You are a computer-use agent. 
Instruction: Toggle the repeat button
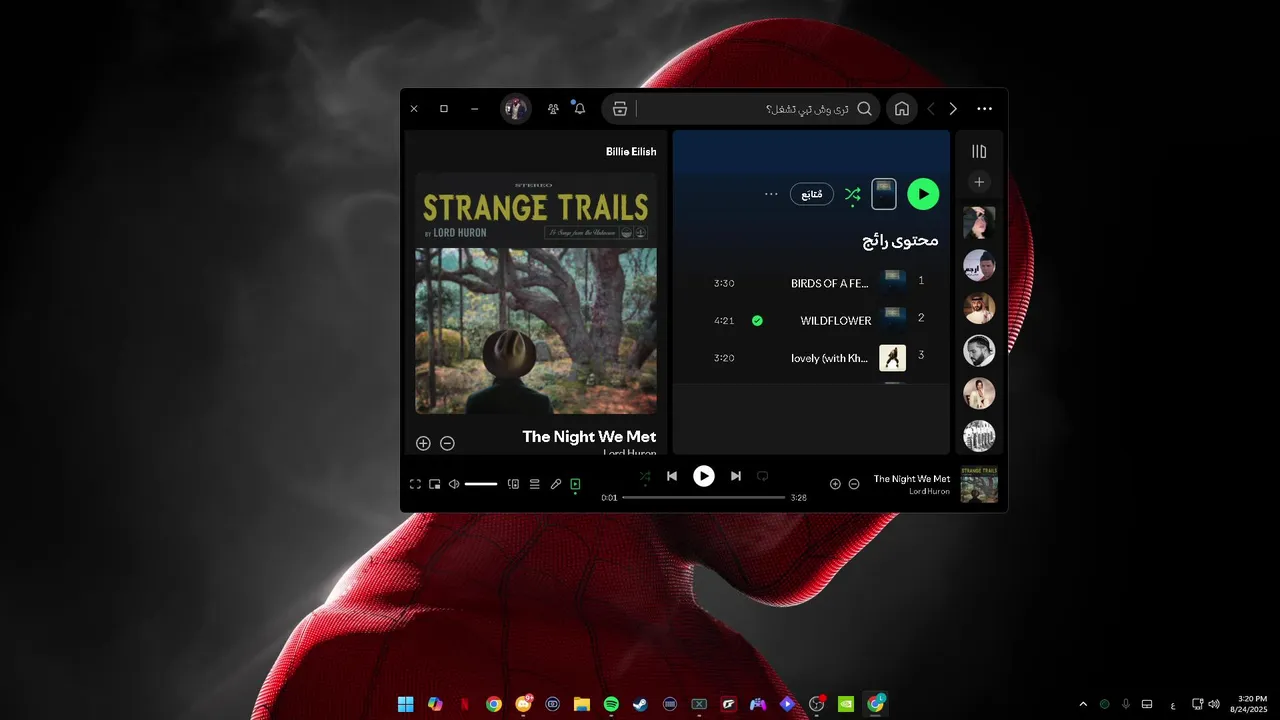pyautogui.click(x=762, y=476)
